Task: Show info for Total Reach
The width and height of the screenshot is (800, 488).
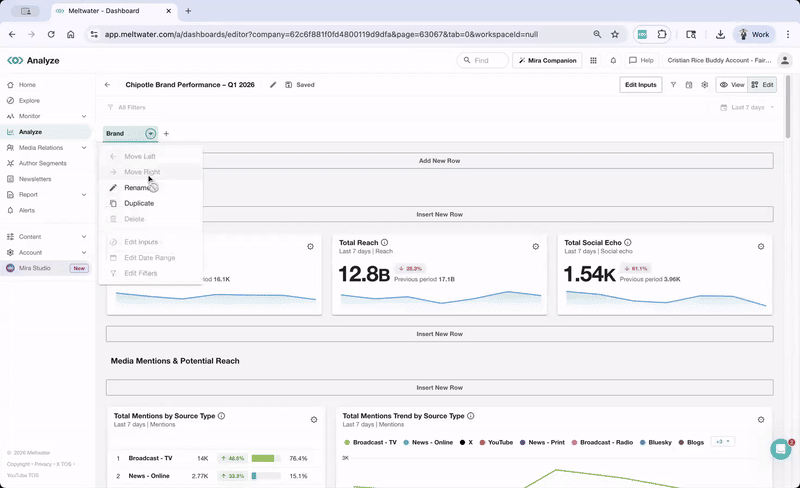Action: (385, 242)
